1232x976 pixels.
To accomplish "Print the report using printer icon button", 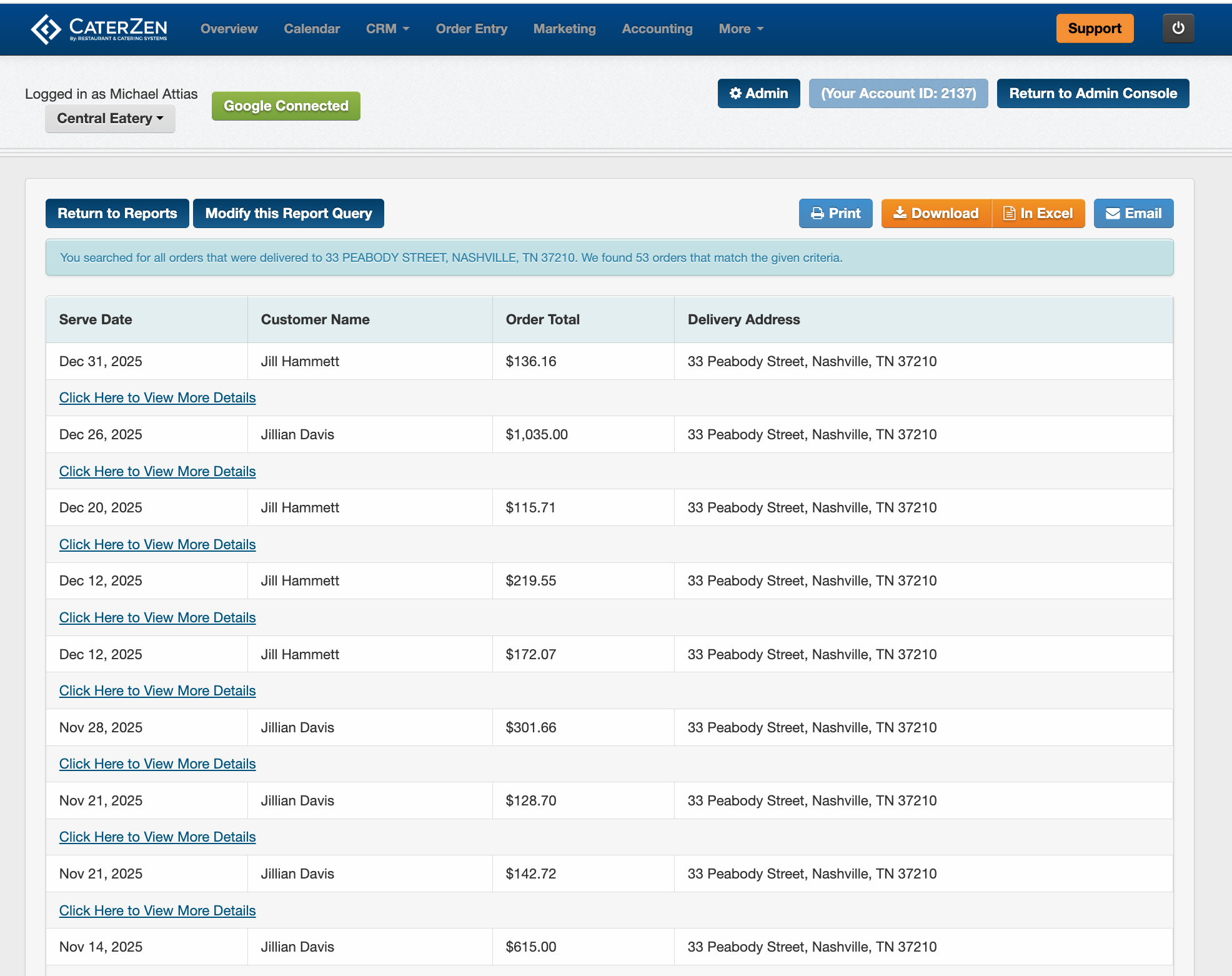I will tap(835, 214).
